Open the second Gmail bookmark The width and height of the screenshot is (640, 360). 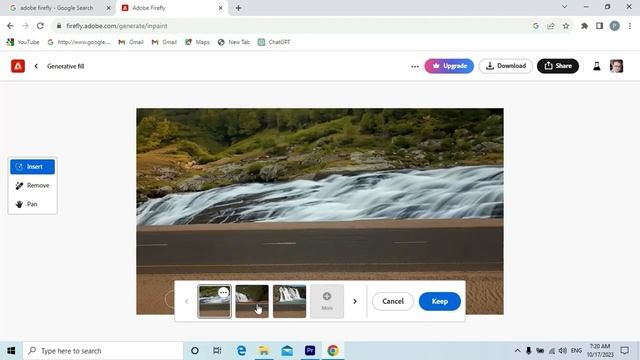(x=164, y=42)
